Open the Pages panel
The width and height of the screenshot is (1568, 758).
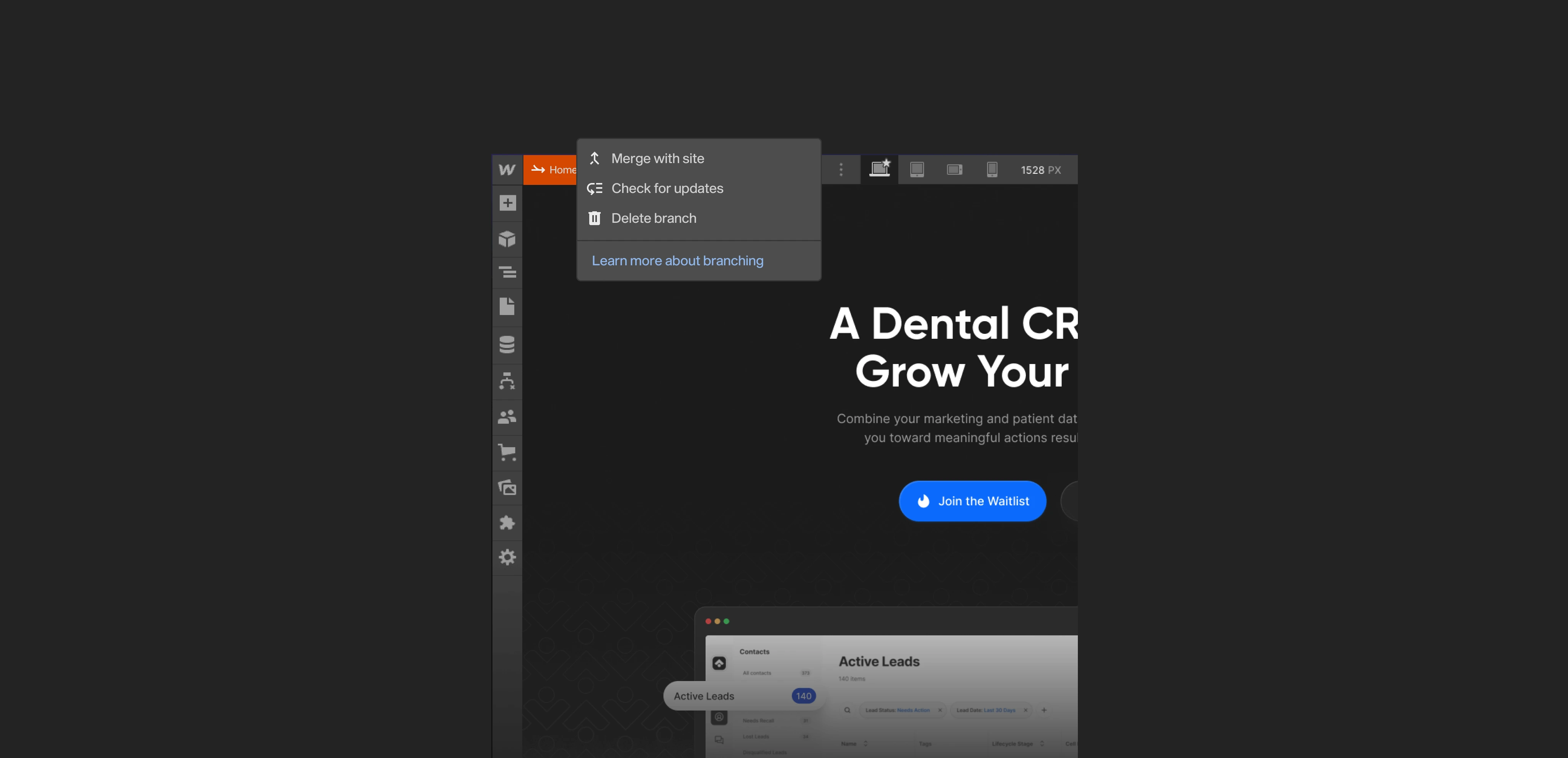(507, 306)
